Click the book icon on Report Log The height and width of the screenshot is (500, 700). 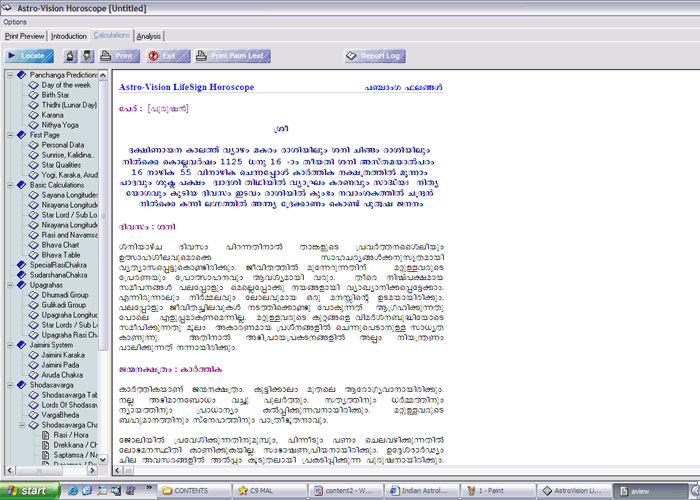(x=351, y=56)
